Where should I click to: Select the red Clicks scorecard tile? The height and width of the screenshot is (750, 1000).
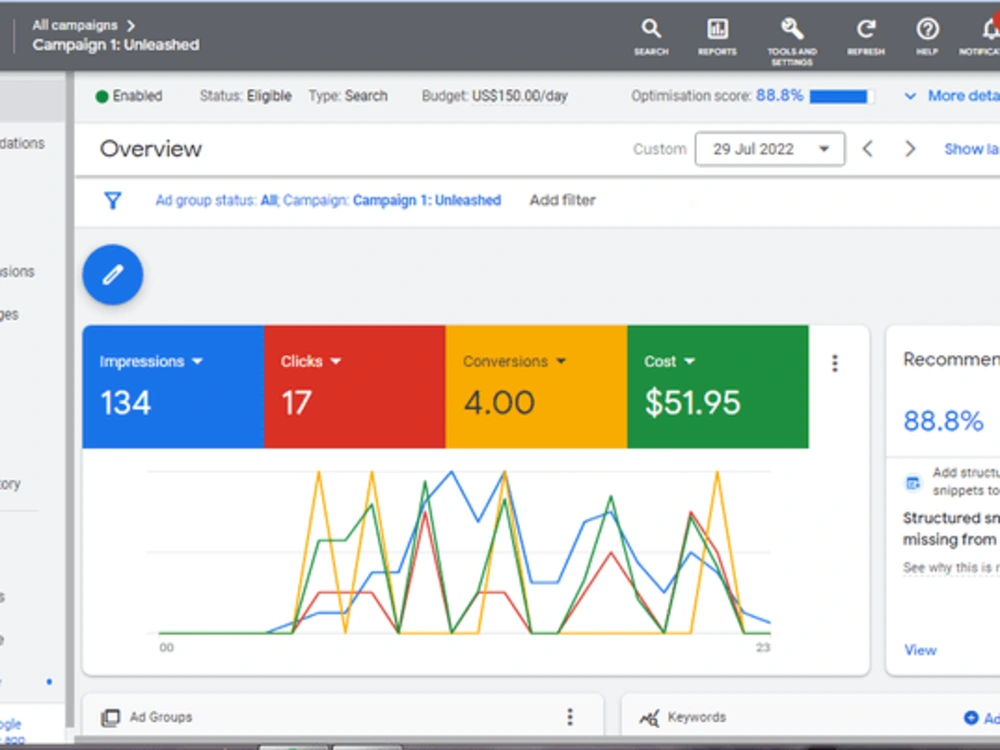[x=355, y=386]
